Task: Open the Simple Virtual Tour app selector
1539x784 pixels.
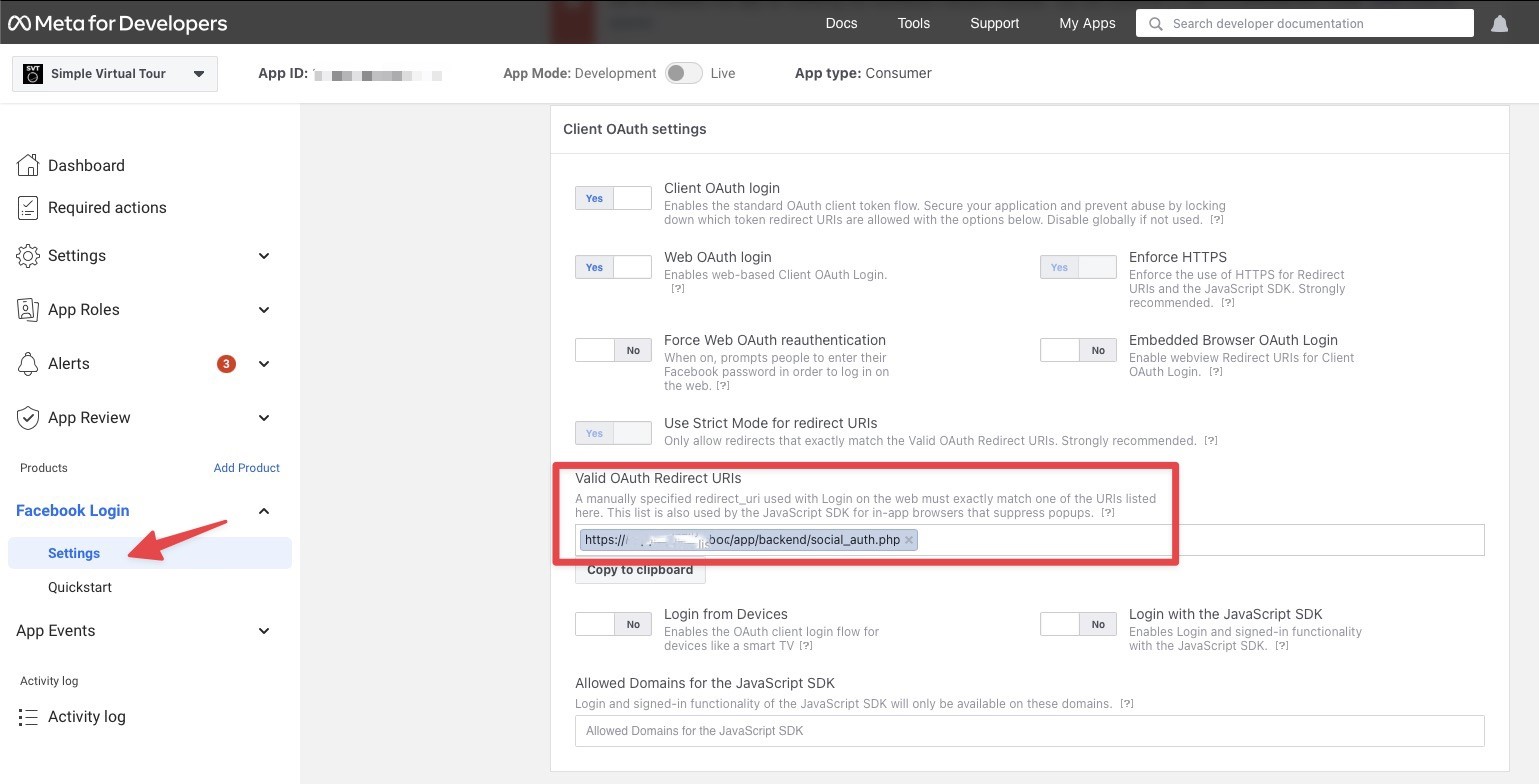Action: click(x=113, y=73)
